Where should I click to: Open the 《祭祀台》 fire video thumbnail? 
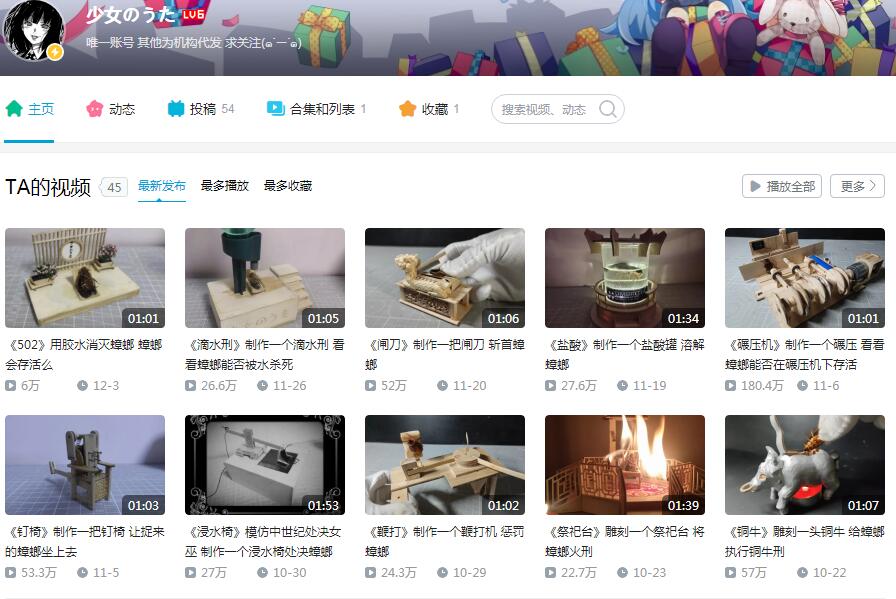625,465
